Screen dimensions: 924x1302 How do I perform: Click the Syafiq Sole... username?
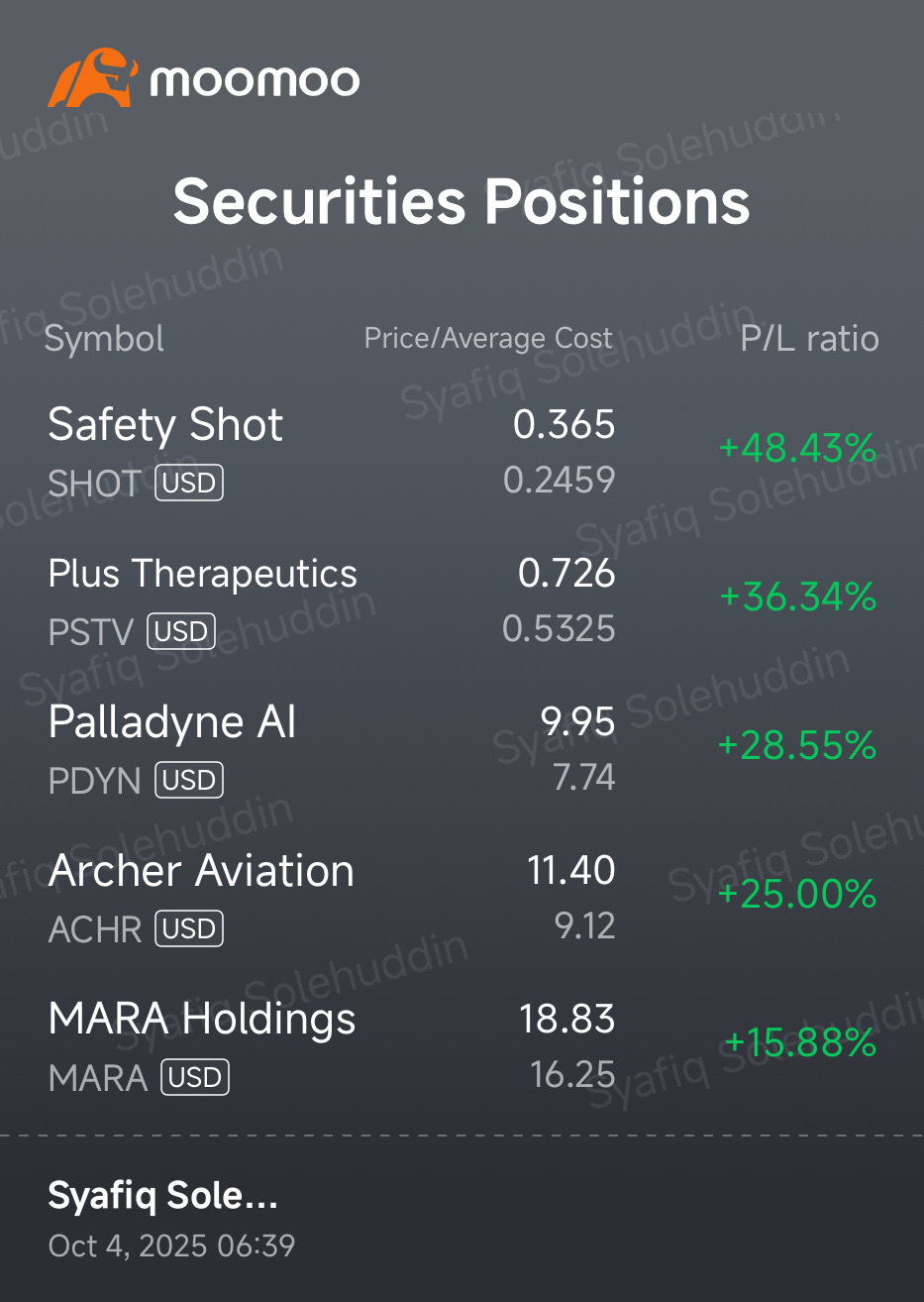click(163, 1196)
